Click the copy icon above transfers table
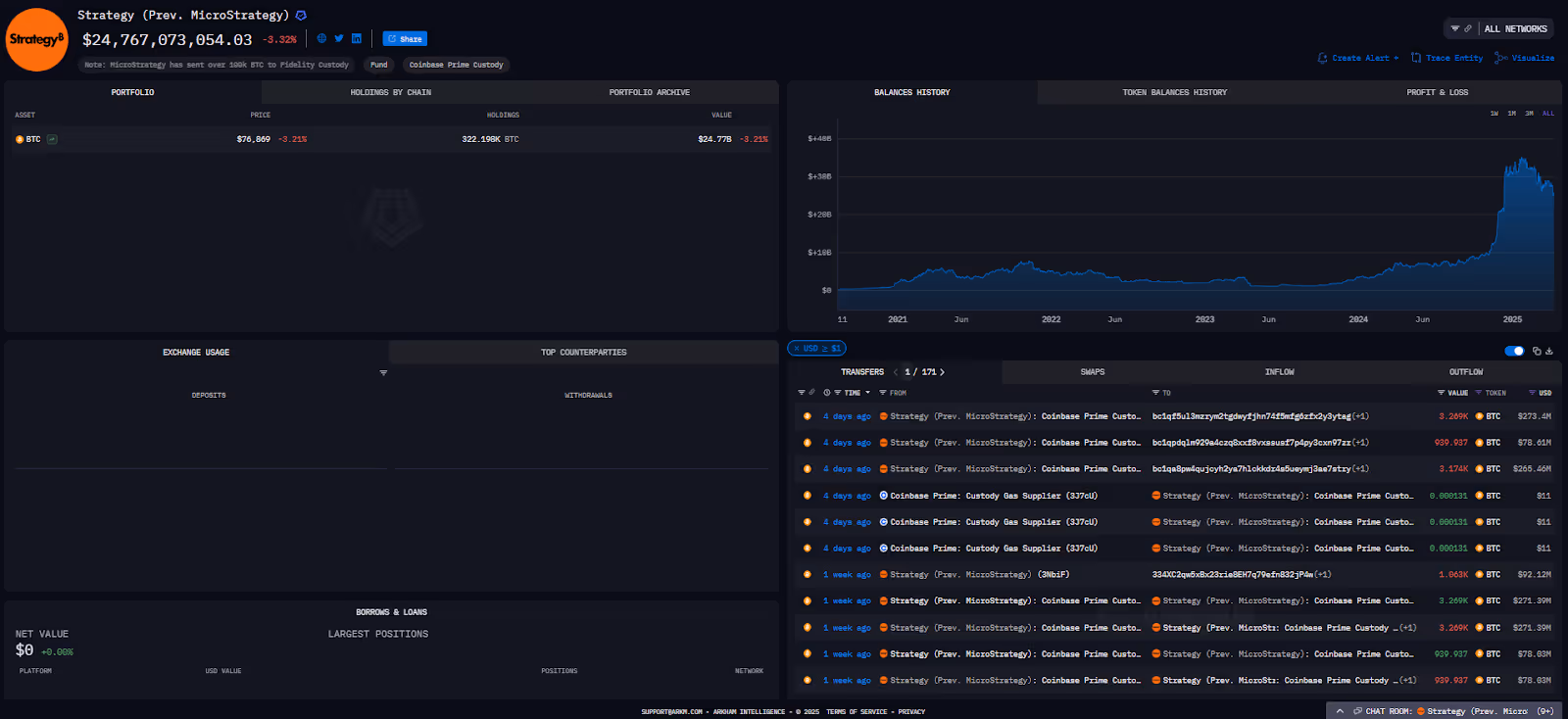Screen dimensions: 1568x719 point(1537,351)
